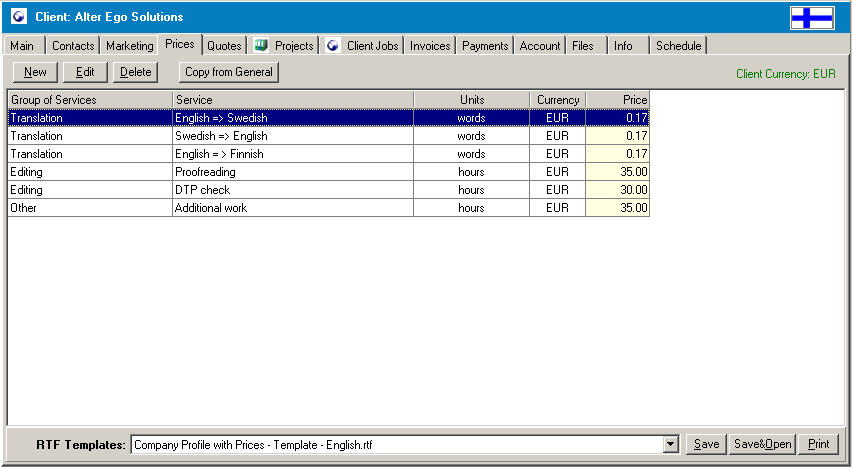
Task: Go to the Marketing tab
Action: click(129, 46)
